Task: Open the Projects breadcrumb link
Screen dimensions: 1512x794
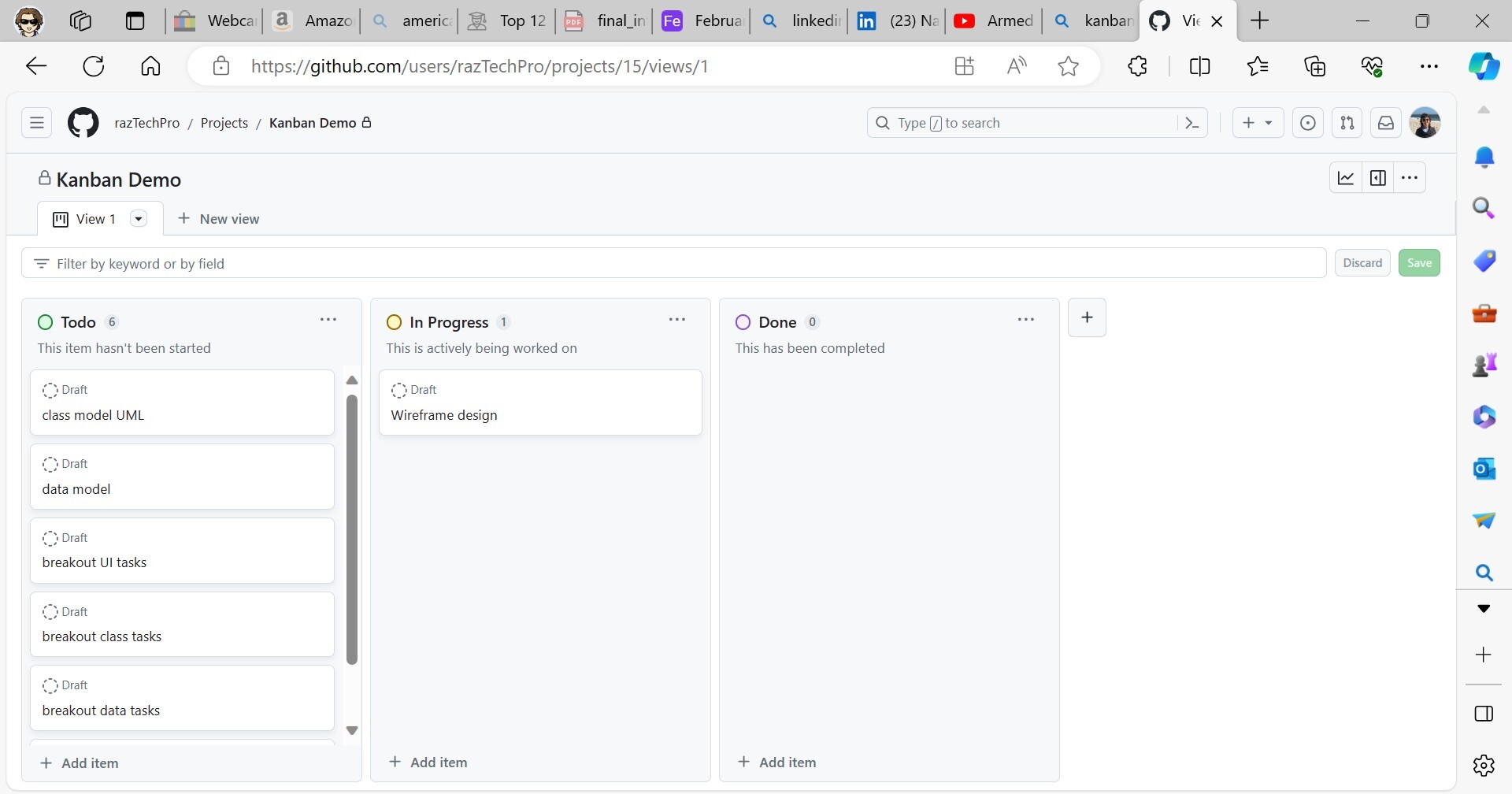Action: (x=224, y=123)
